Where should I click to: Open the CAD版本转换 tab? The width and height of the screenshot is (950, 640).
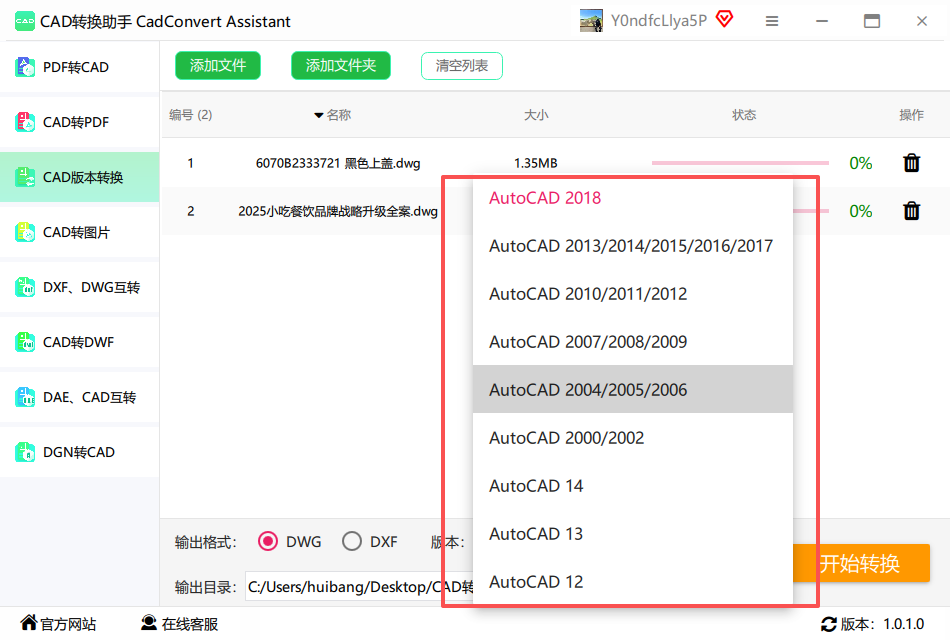coord(79,178)
